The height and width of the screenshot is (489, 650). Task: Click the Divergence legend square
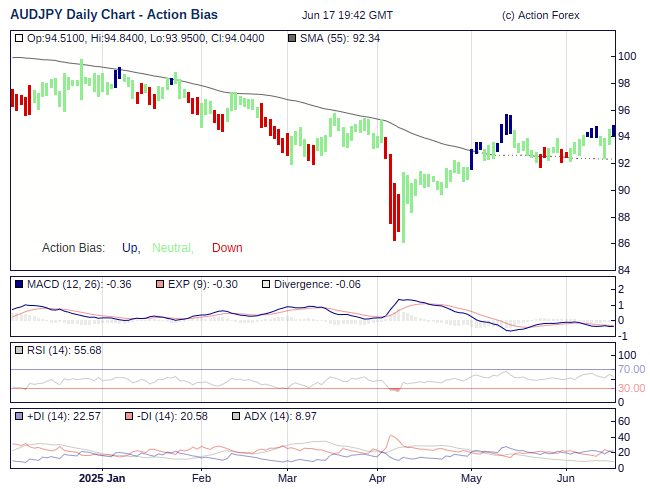pyautogui.click(x=265, y=284)
